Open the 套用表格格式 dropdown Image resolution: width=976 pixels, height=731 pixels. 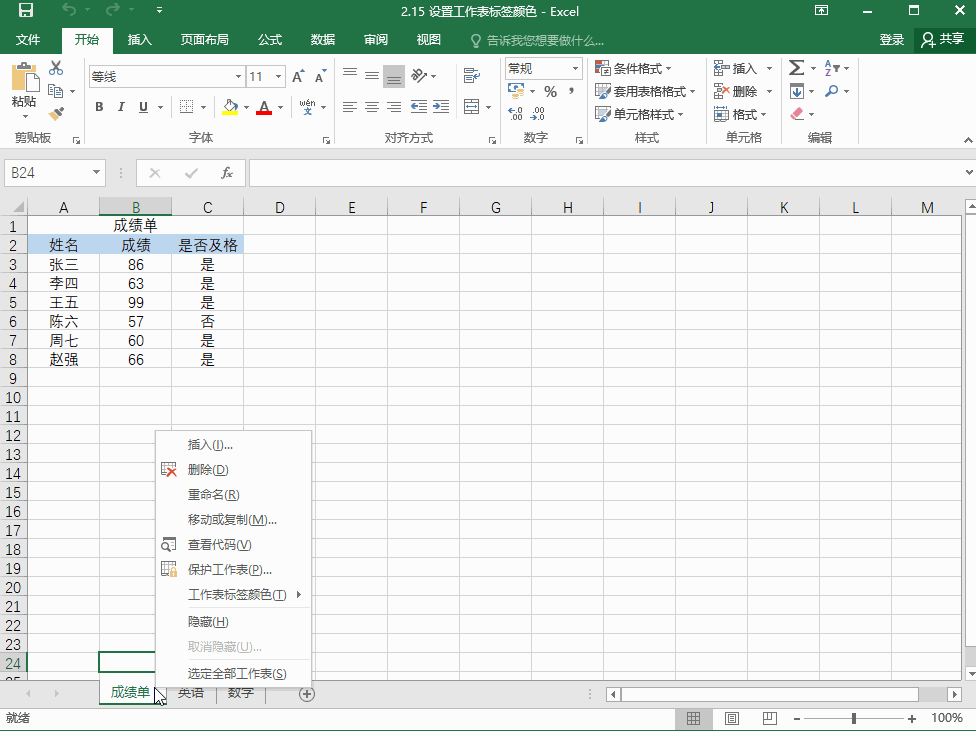645,92
